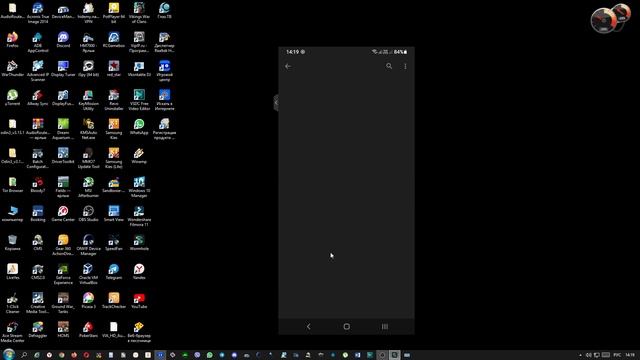Viewport: 640px width, 360px height.
Task: Select the PokerStars desktop shortcut
Action: click(89, 330)
